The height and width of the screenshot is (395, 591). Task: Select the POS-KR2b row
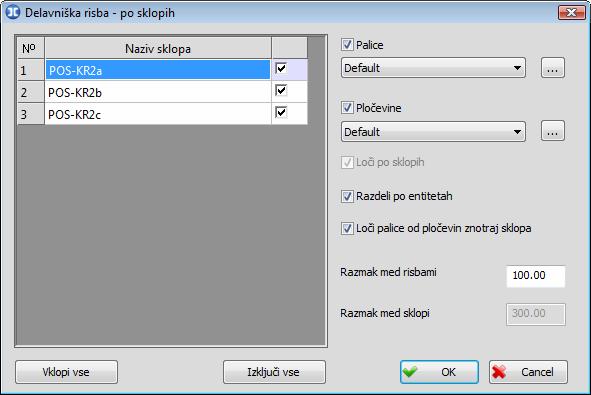[158, 92]
